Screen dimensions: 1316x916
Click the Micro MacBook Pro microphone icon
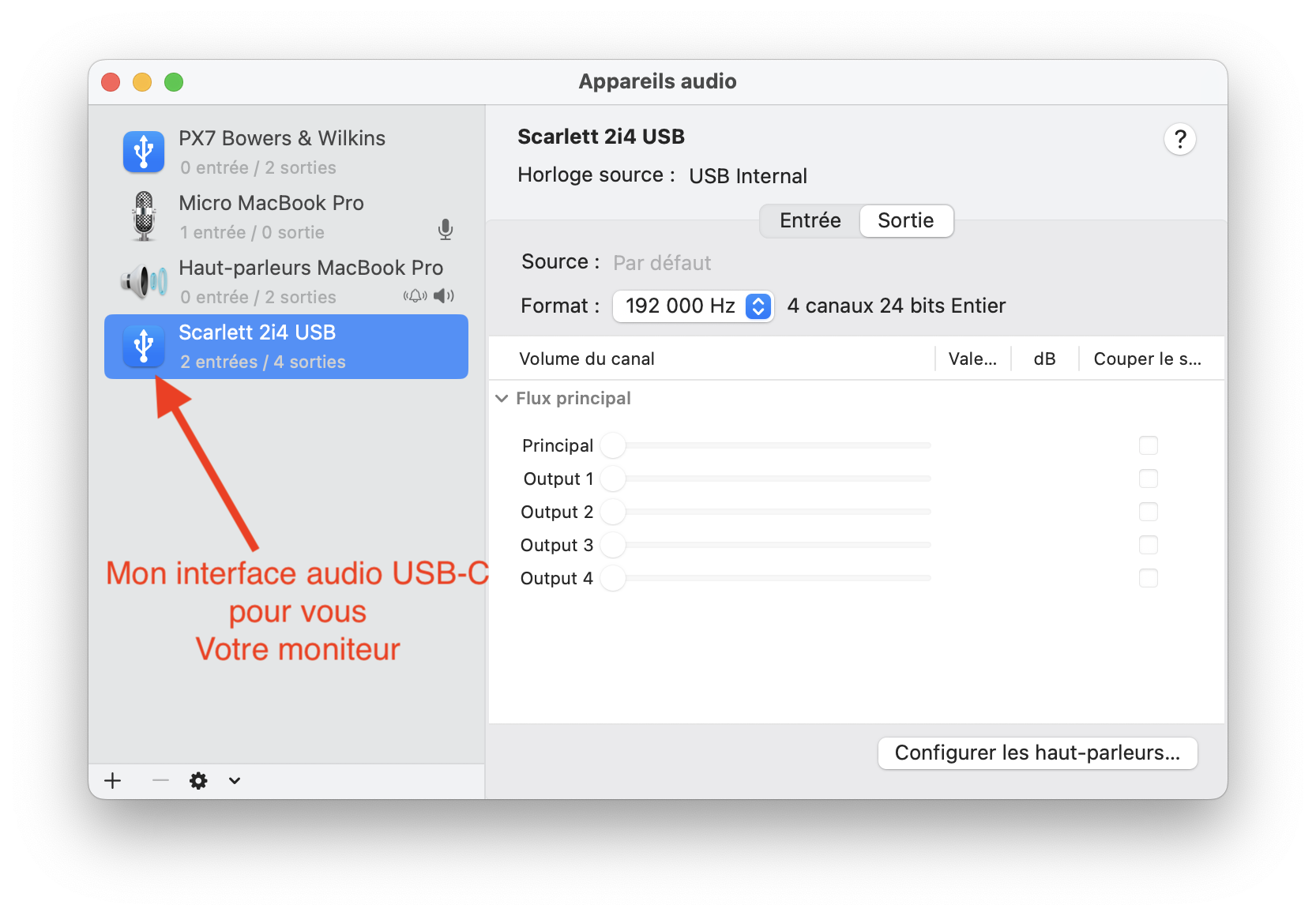(144, 216)
